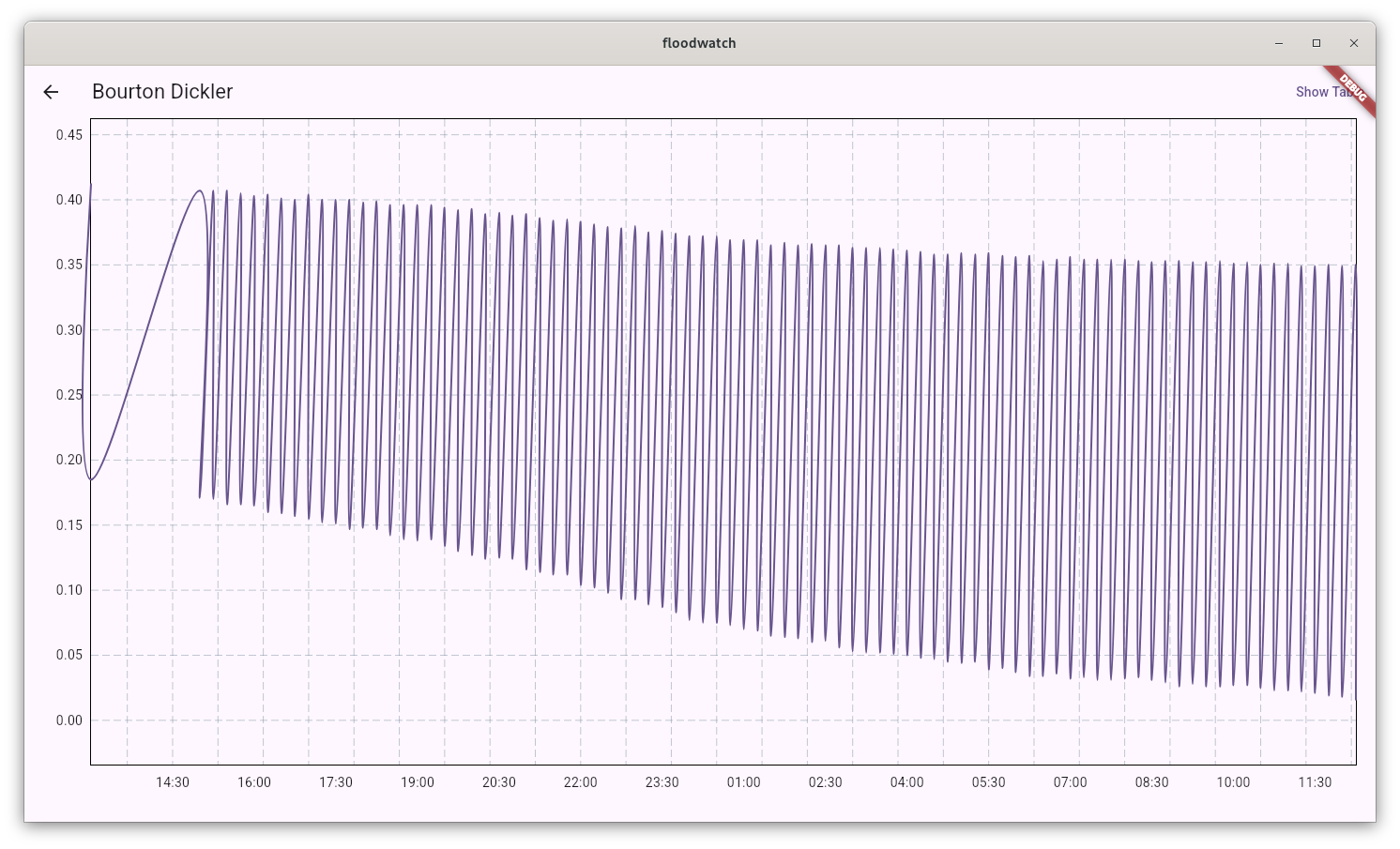1400x849 pixels.
Task: Click the 0.25 level axis label
Action: pyautogui.click(x=69, y=395)
